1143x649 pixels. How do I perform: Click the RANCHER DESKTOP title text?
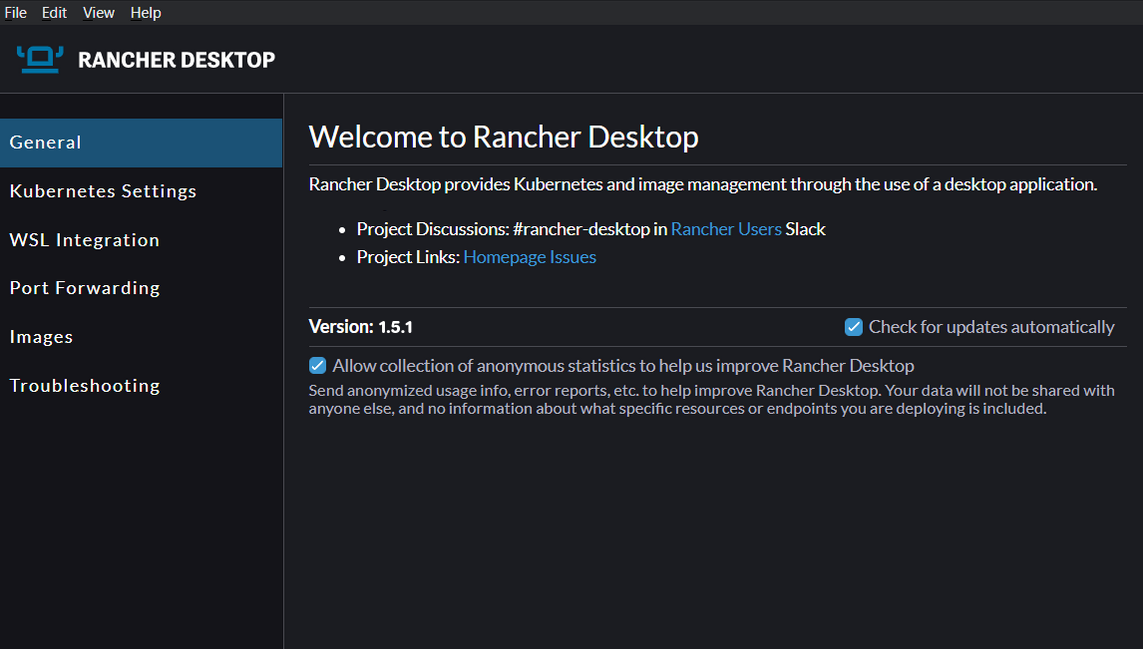(176, 60)
